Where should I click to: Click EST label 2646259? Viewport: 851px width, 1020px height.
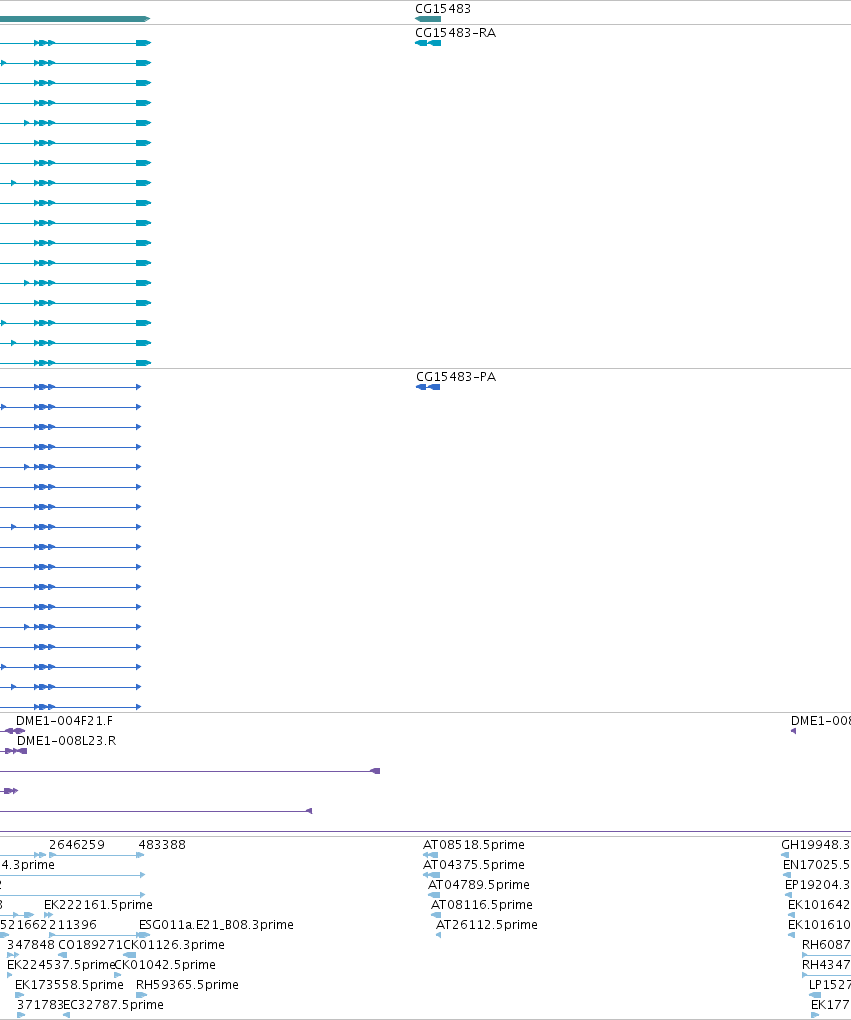77,844
